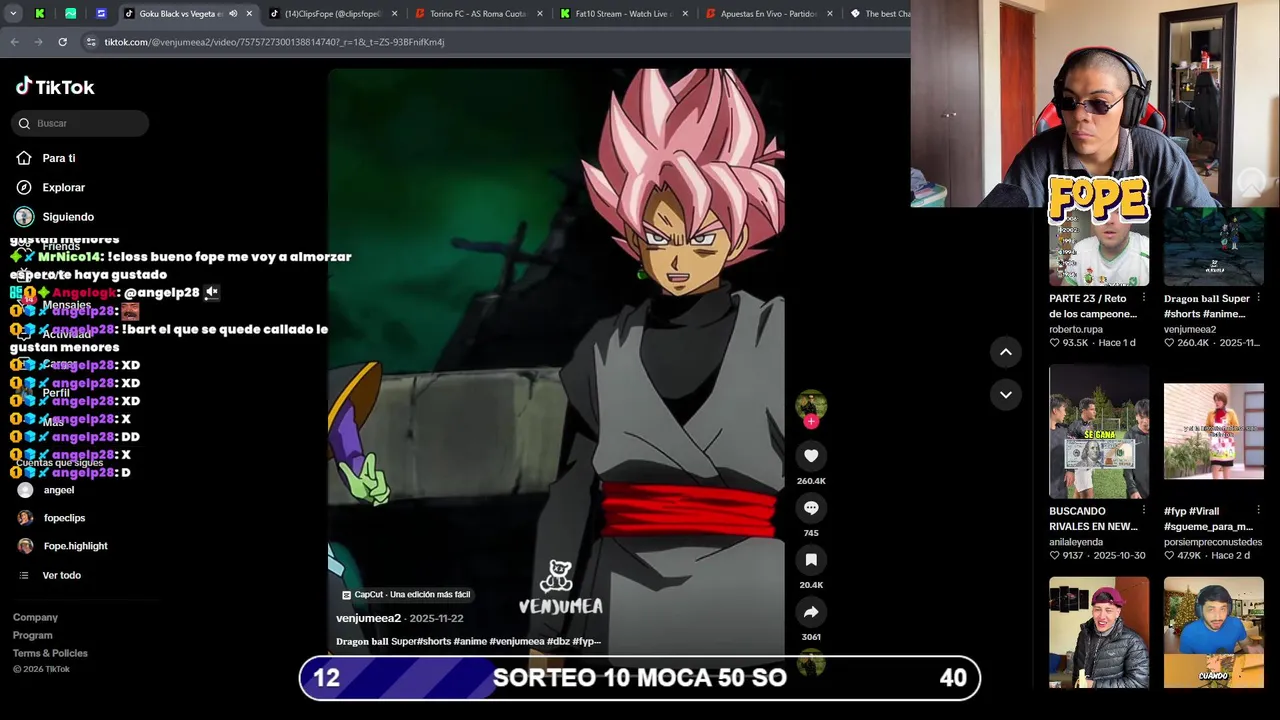Switch to Torino FC - AS Roma tab
Image resolution: width=1280 pixels, height=720 pixels.
[x=478, y=14]
